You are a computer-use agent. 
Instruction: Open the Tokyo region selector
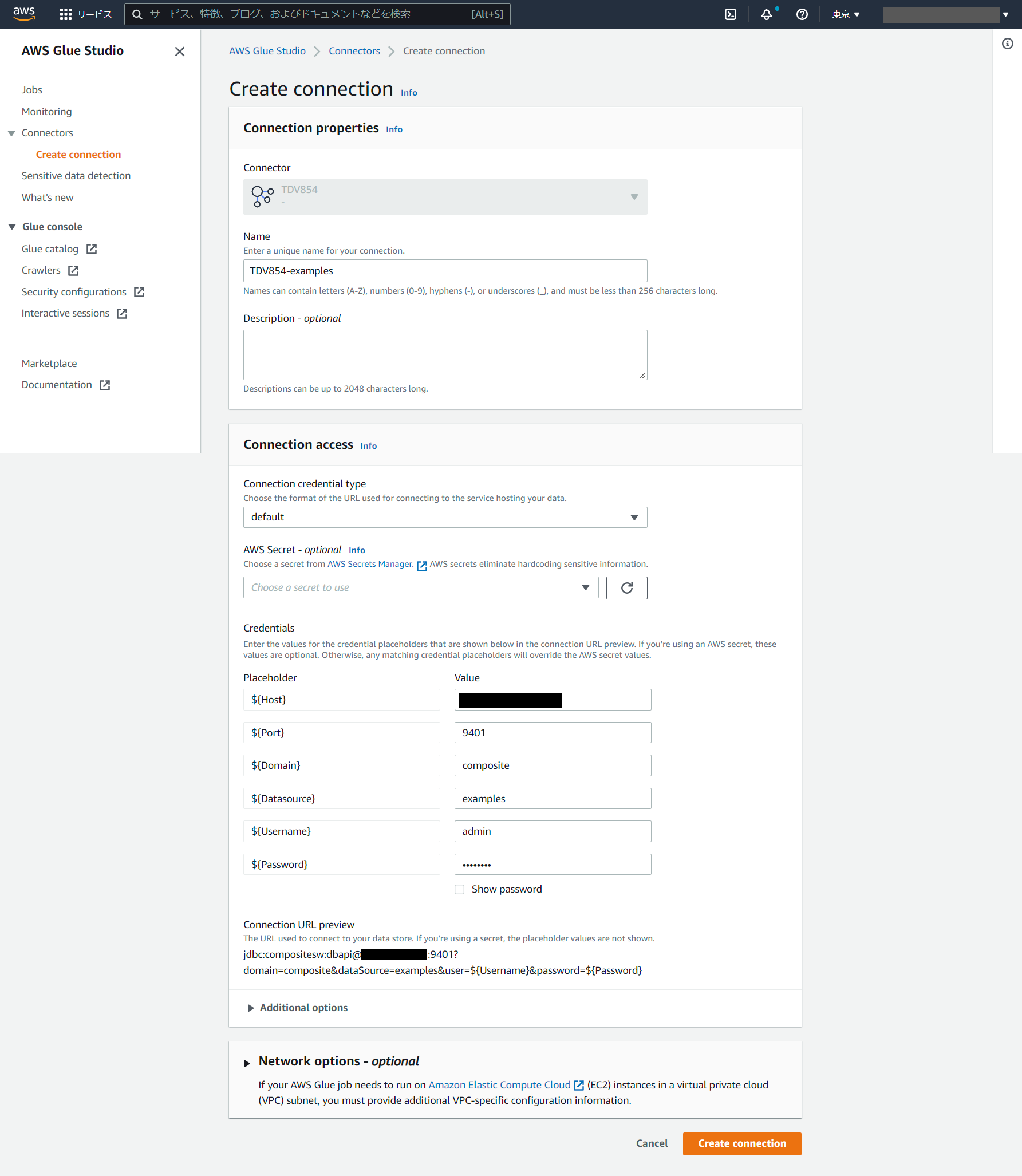[x=846, y=14]
